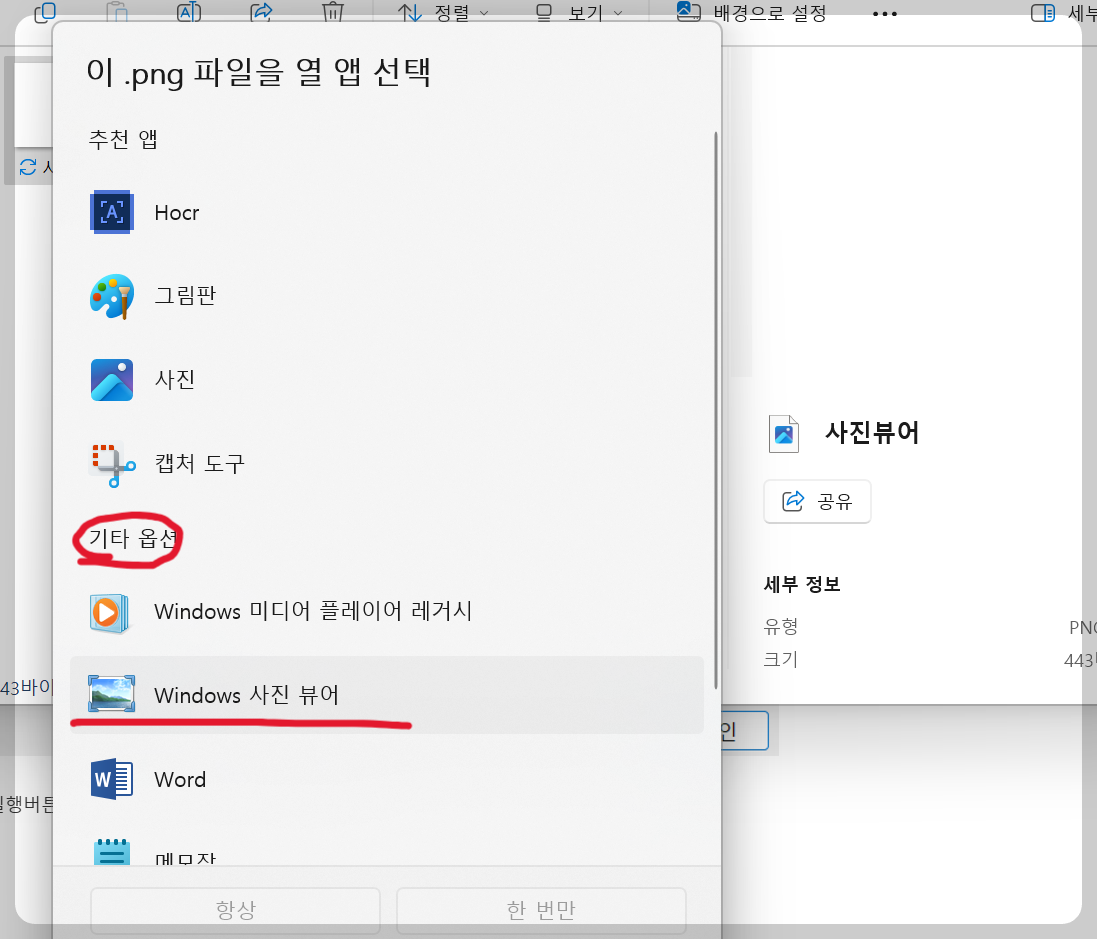Select the Word list entry text
This screenshot has height=939, width=1097.
(181, 779)
